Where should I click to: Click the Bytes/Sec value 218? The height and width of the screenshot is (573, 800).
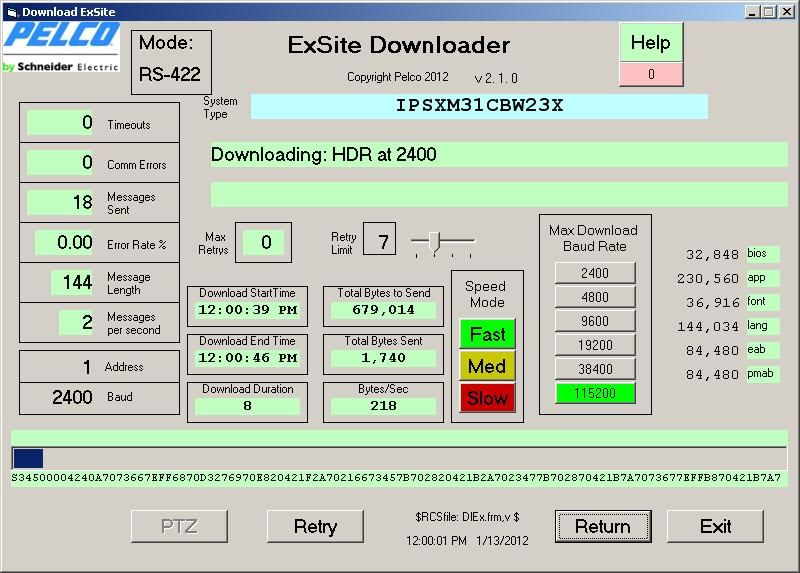(x=383, y=406)
